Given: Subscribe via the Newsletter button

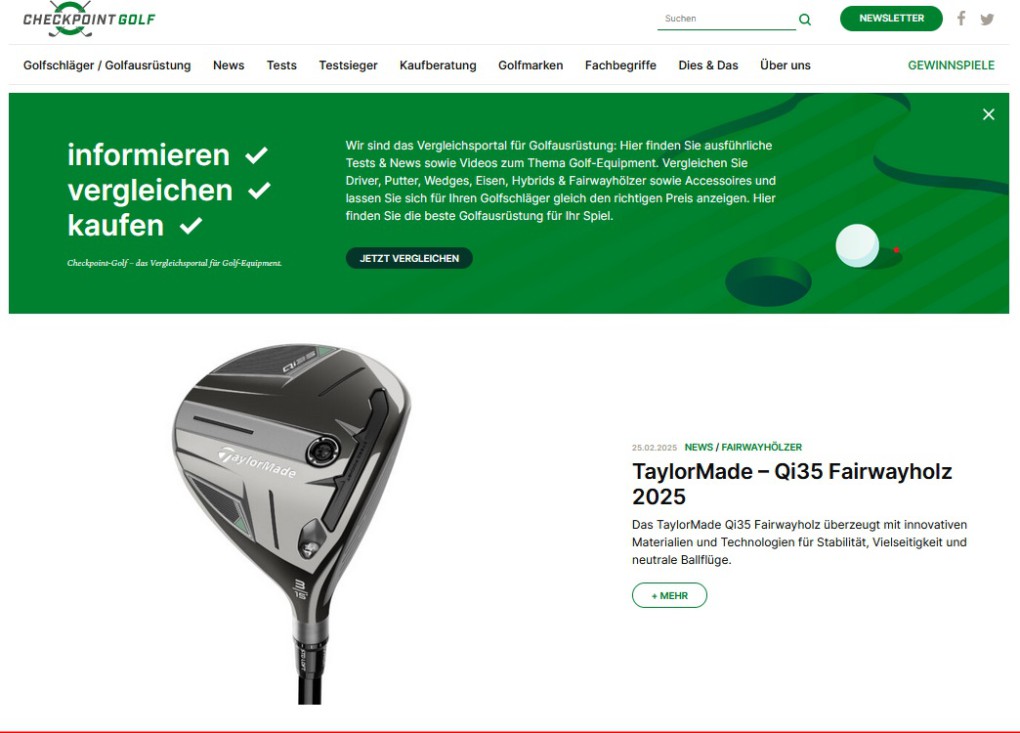Looking at the screenshot, I should [x=891, y=18].
